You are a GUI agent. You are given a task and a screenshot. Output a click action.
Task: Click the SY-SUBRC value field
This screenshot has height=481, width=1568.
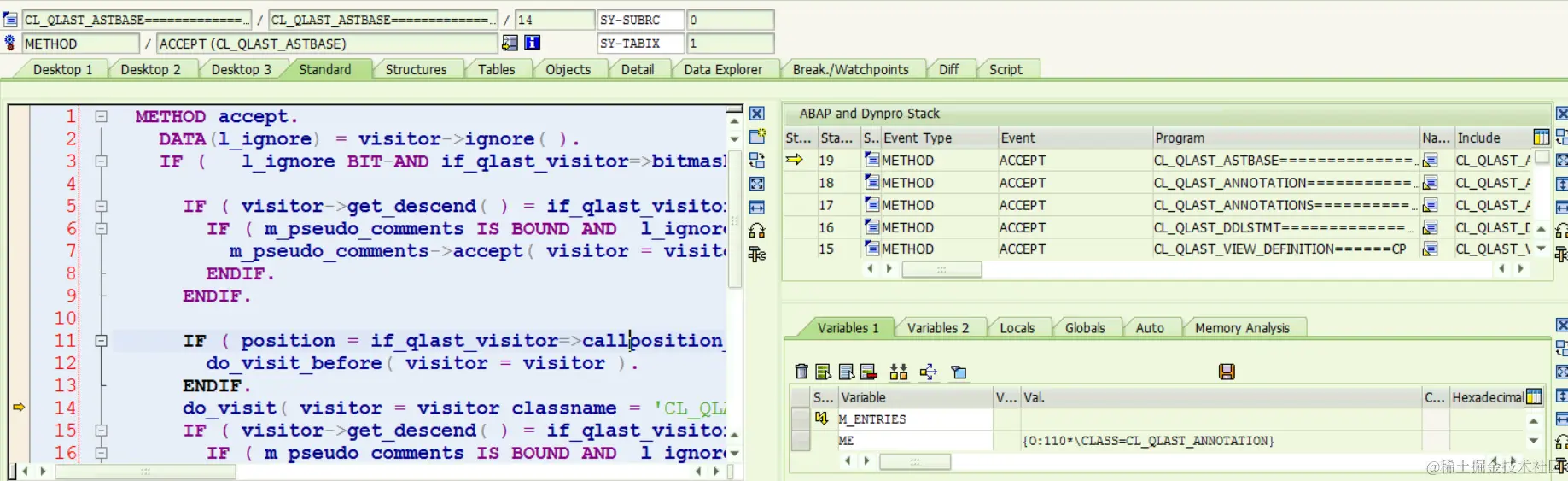pos(731,19)
